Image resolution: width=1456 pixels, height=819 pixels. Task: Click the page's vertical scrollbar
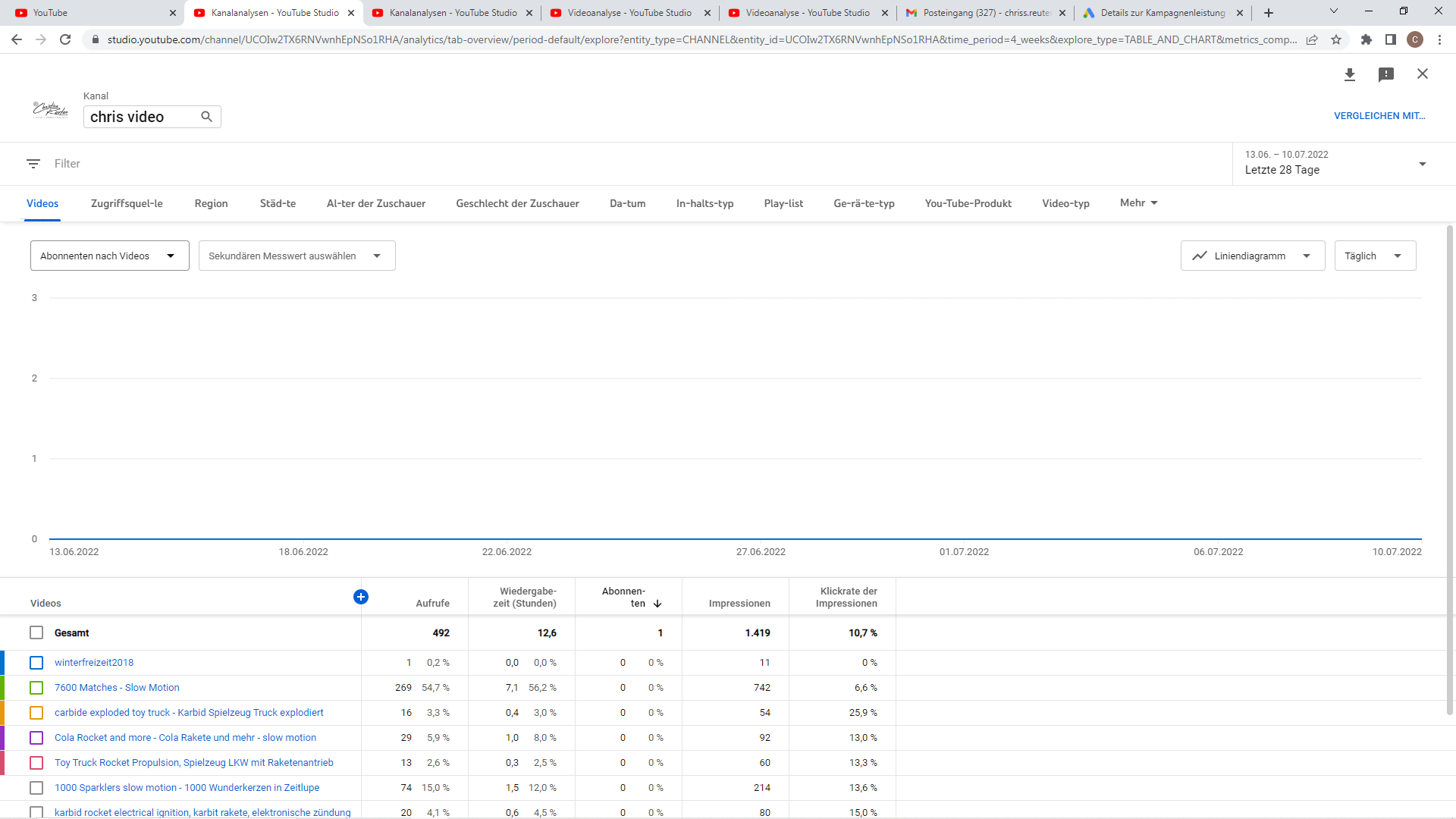click(x=1450, y=470)
